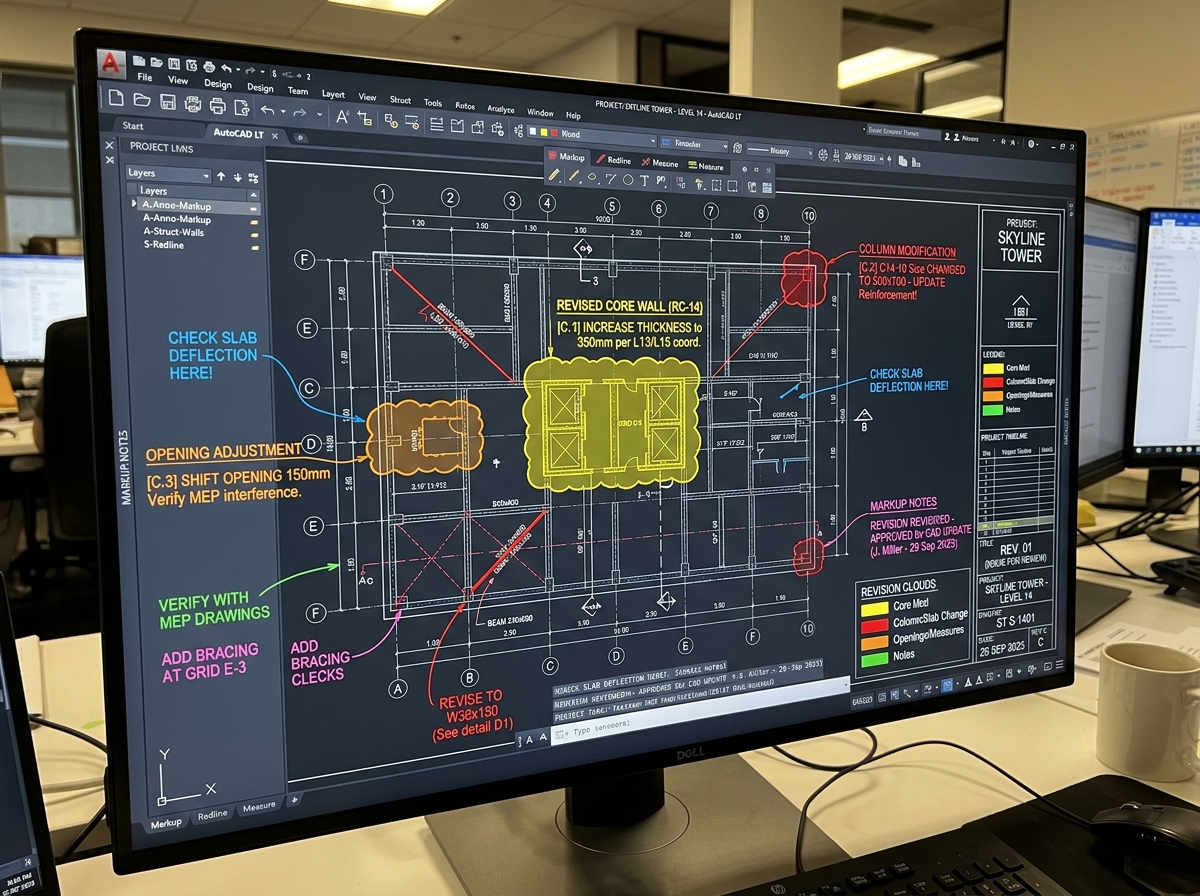Screen dimensions: 1200x896
Task: Switch to the Redline layout tab at bottom
Action: (x=213, y=815)
